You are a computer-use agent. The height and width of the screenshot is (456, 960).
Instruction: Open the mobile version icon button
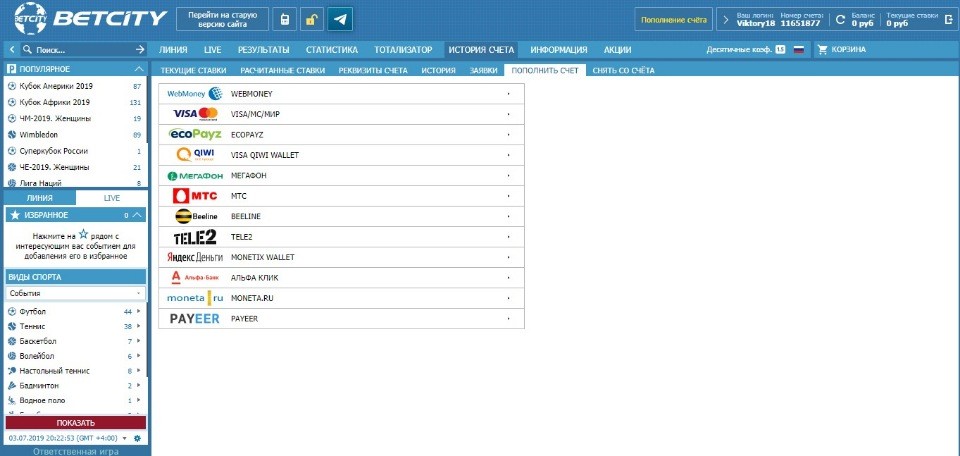click(284, 19)
